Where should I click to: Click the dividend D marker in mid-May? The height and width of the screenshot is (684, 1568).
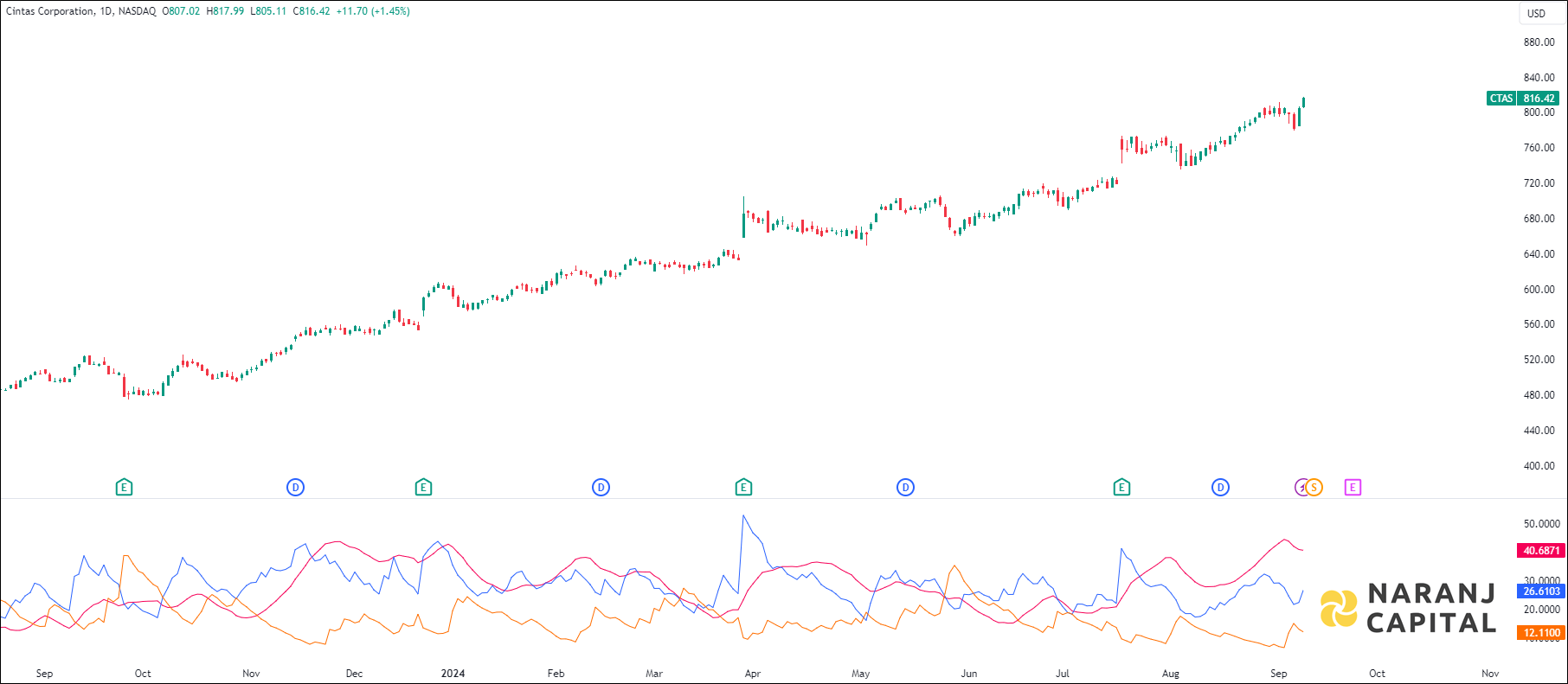point(905,488)
